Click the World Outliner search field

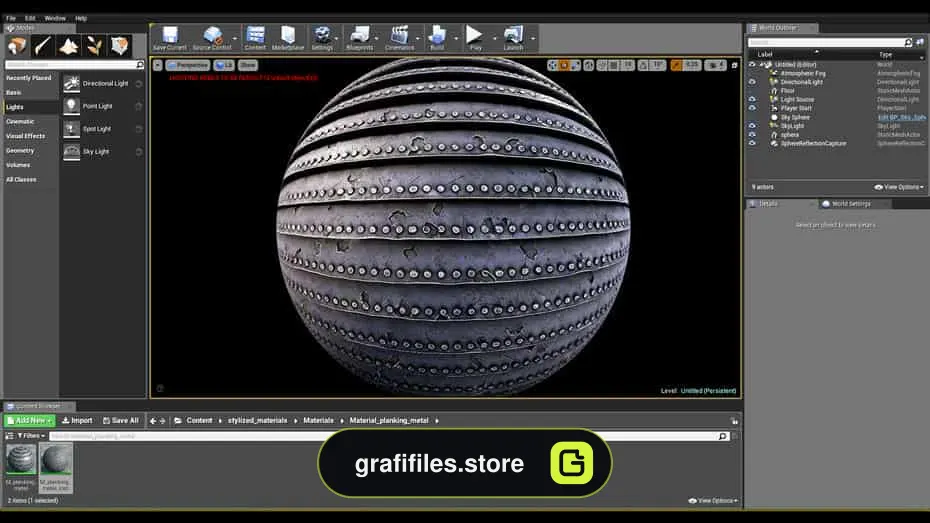830,43
